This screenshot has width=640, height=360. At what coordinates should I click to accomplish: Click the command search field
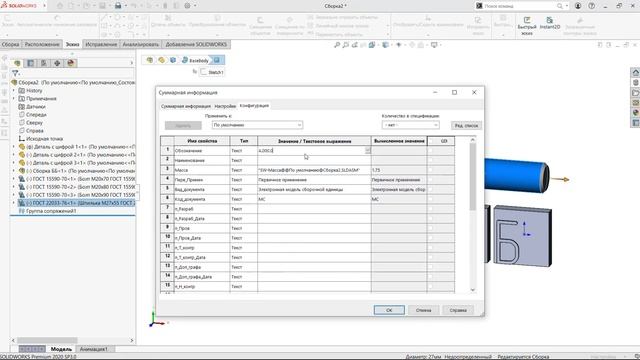519,6
